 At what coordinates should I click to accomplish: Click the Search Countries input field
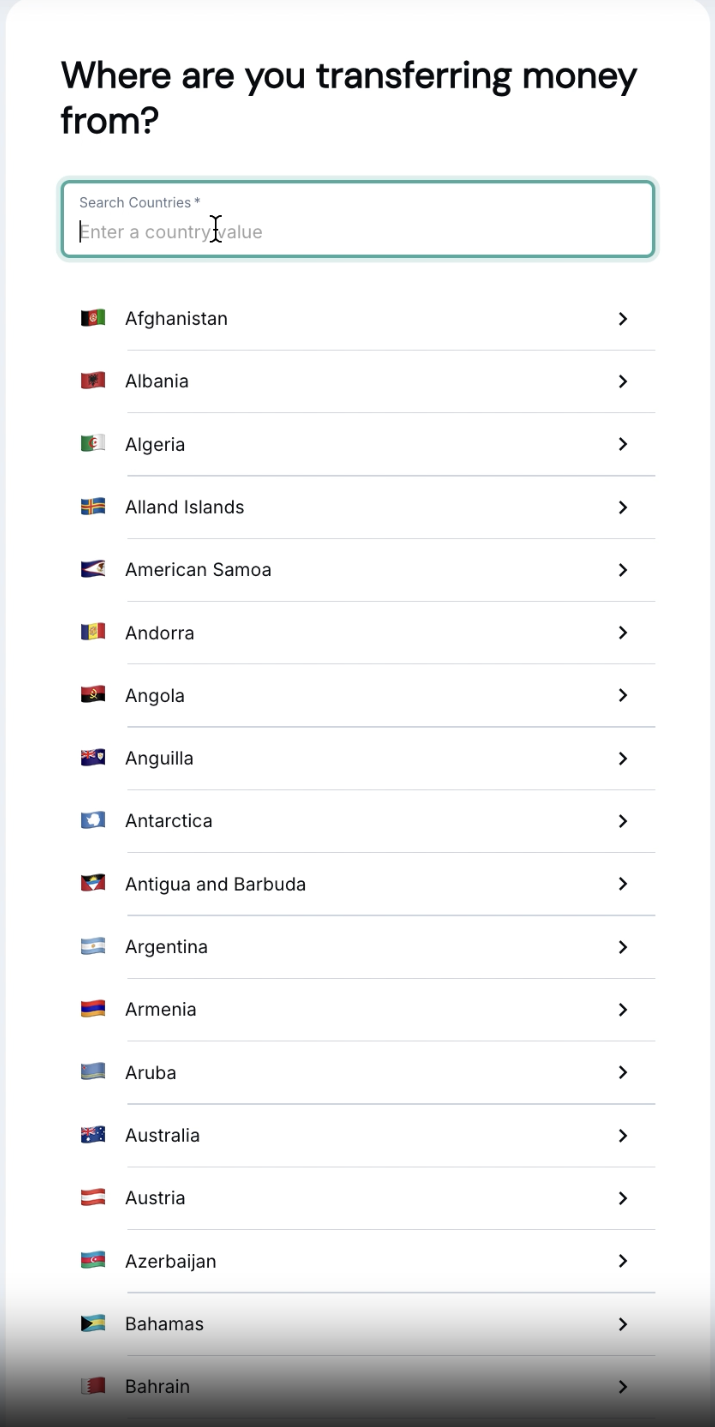click(x=357, y=230)
